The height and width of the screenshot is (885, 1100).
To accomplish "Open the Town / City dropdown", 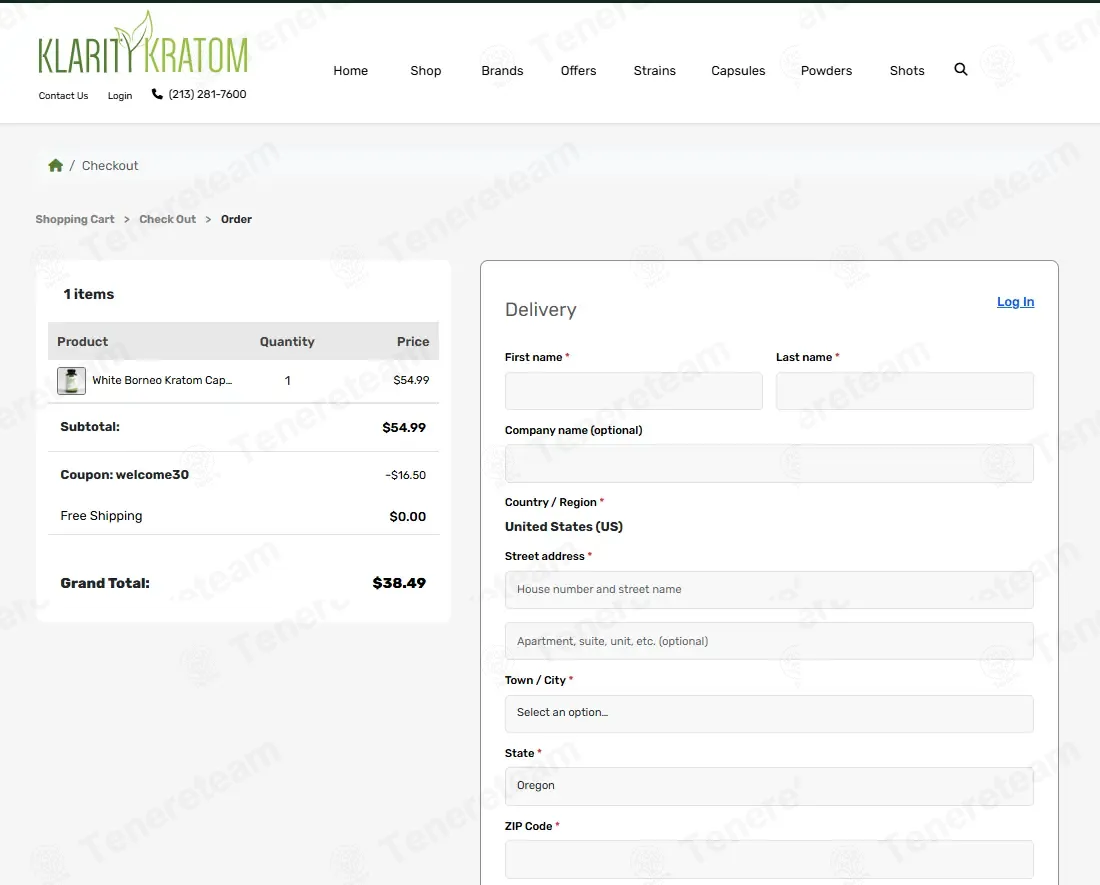I will click(769, 714).
